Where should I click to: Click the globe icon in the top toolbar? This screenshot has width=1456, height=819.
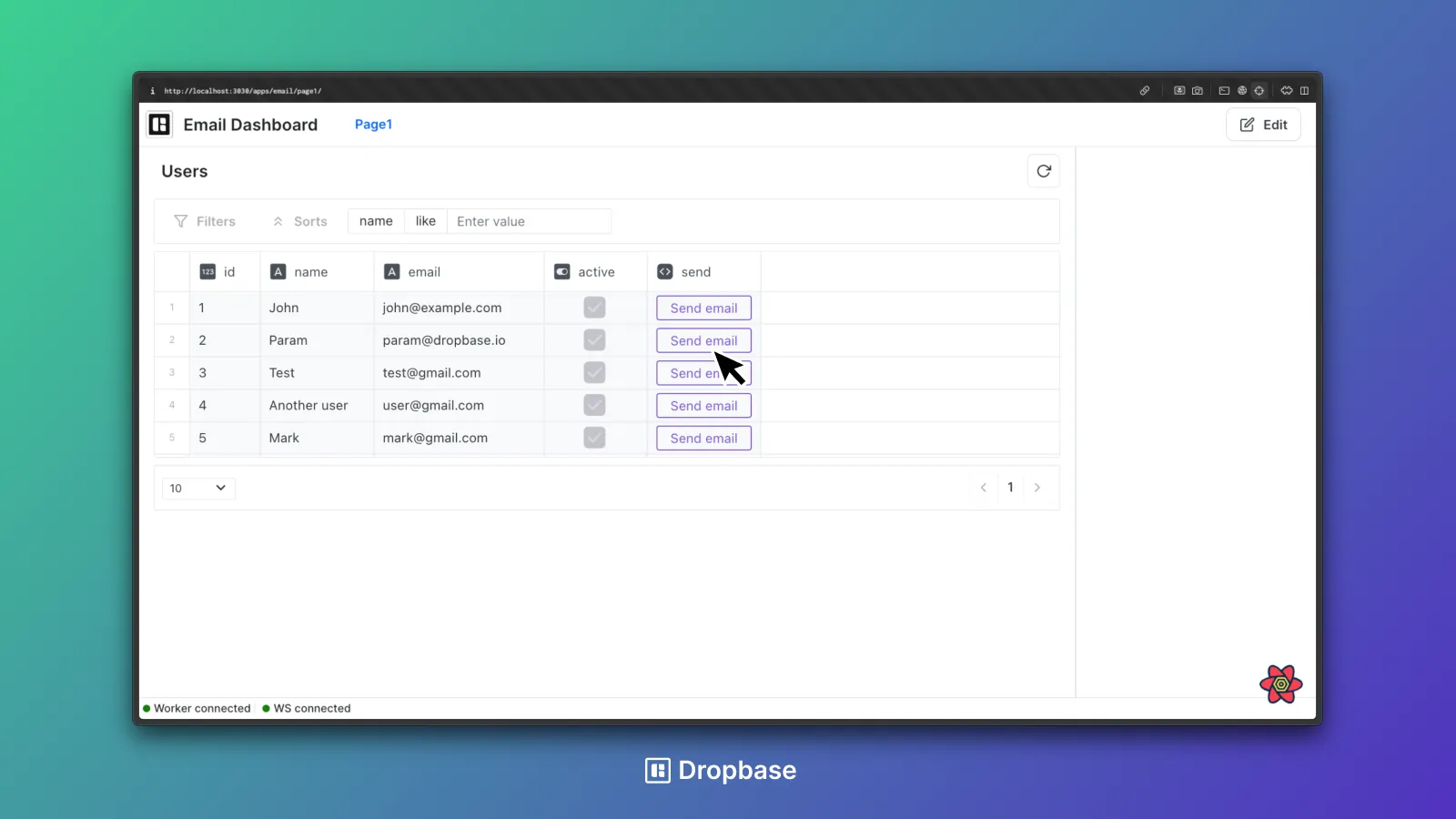point(1241,90)
